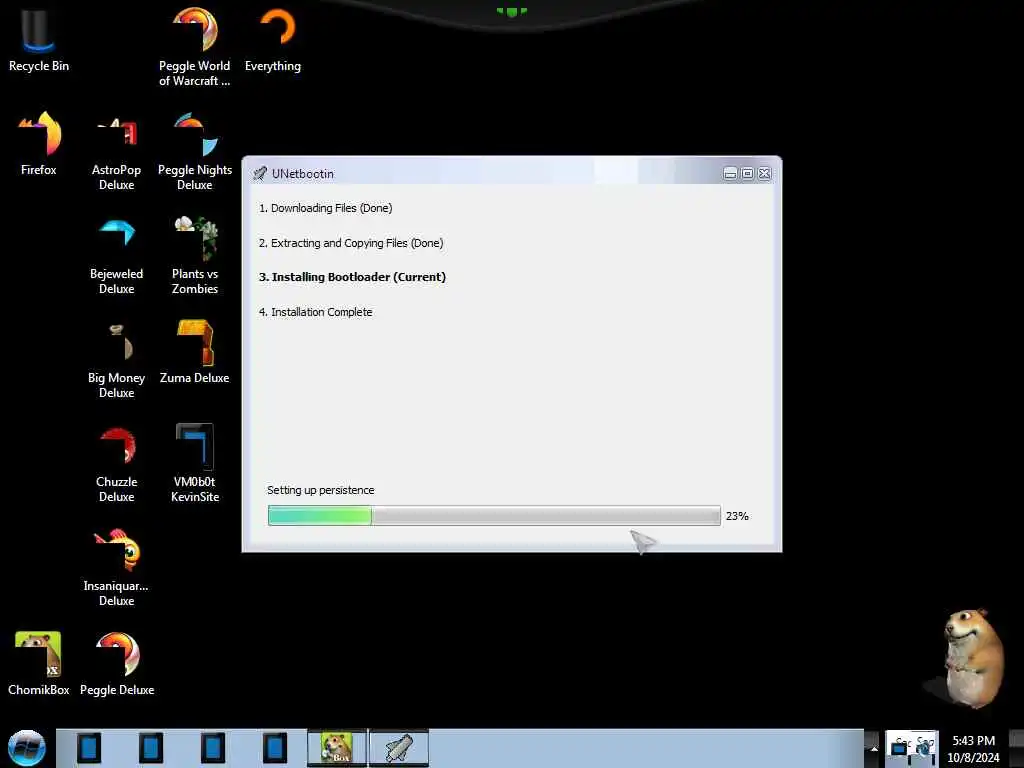Open the Peggle Deluxe desktop shortcut

tap(117, 664)
